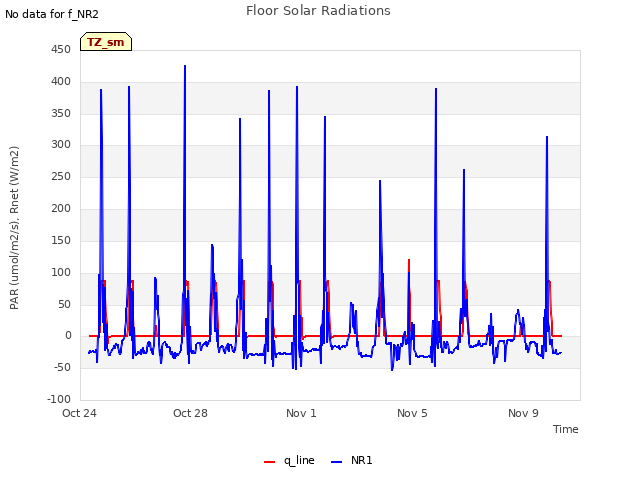640x480 pixels.
Task: Click the highest NR1 peak near Oct 28
Action: (185, 66)
